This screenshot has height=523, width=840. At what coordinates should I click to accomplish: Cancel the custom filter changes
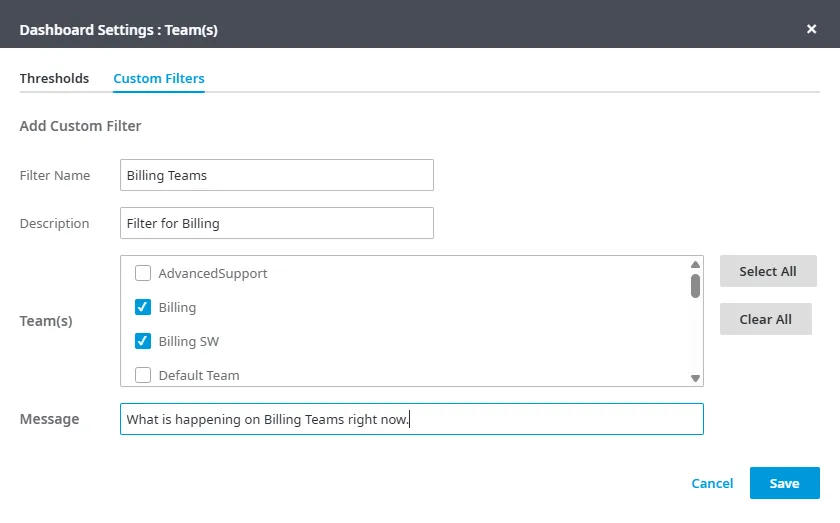click(x=712, y=483)
